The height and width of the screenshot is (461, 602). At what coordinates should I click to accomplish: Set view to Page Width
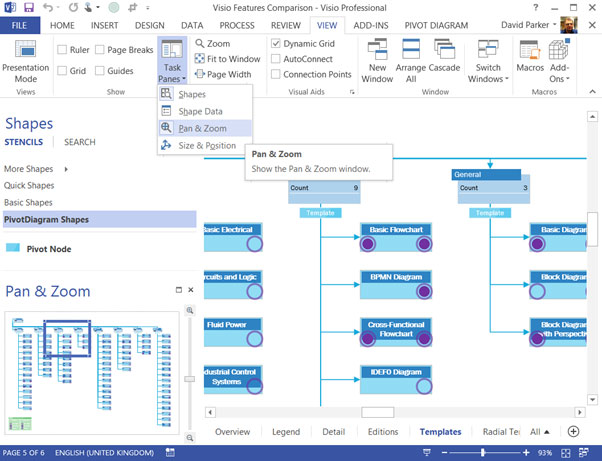[223, 74]
